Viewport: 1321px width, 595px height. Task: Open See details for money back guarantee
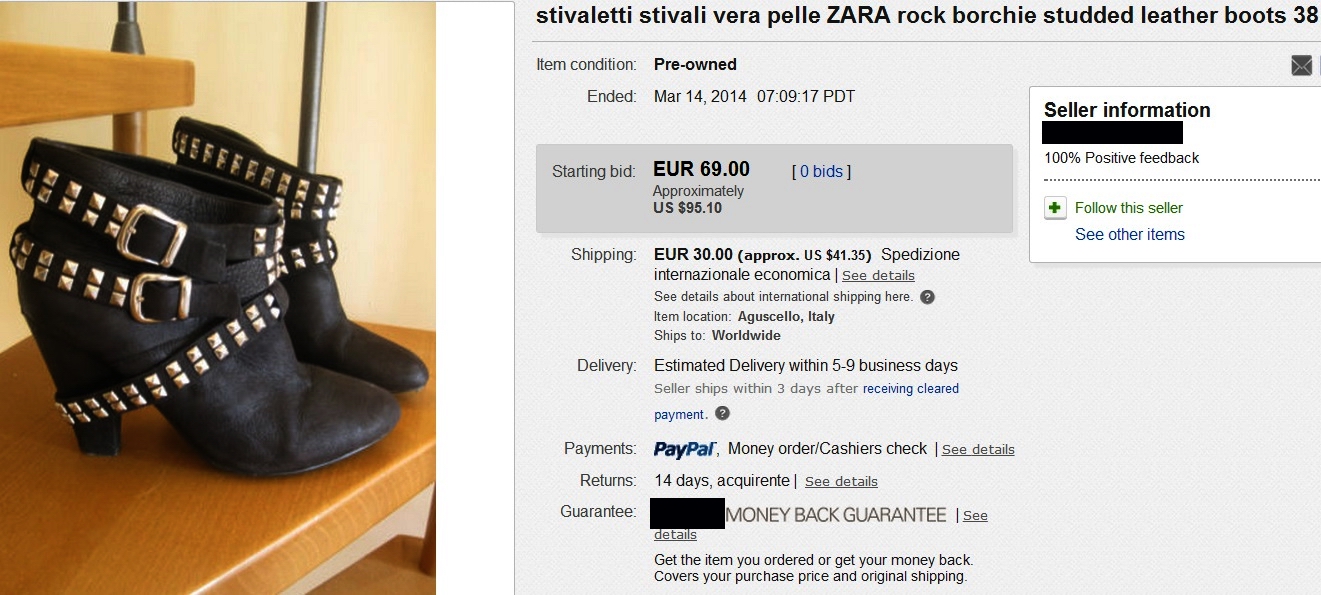pos(821,525)
